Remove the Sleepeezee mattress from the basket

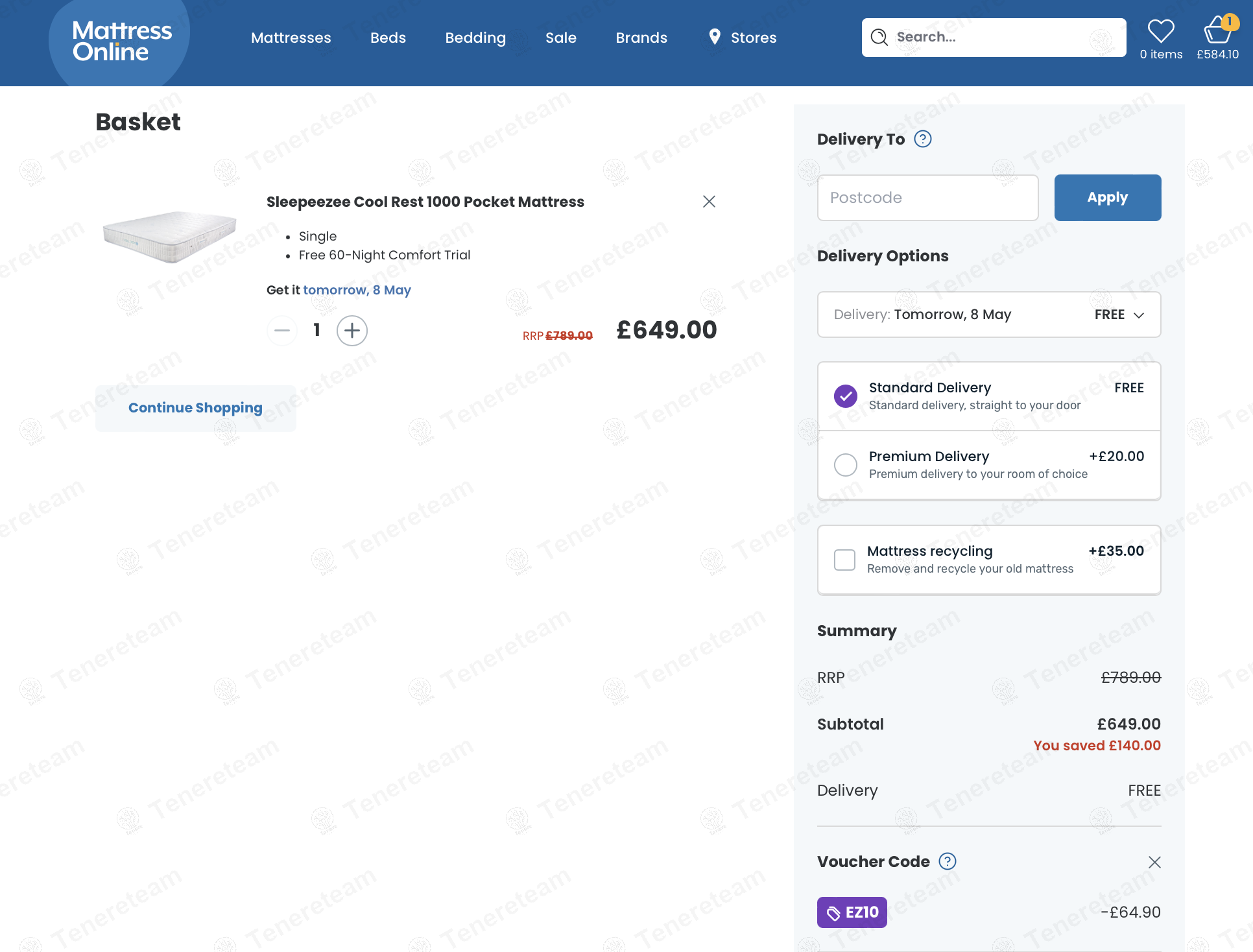[x=709, y=202]
